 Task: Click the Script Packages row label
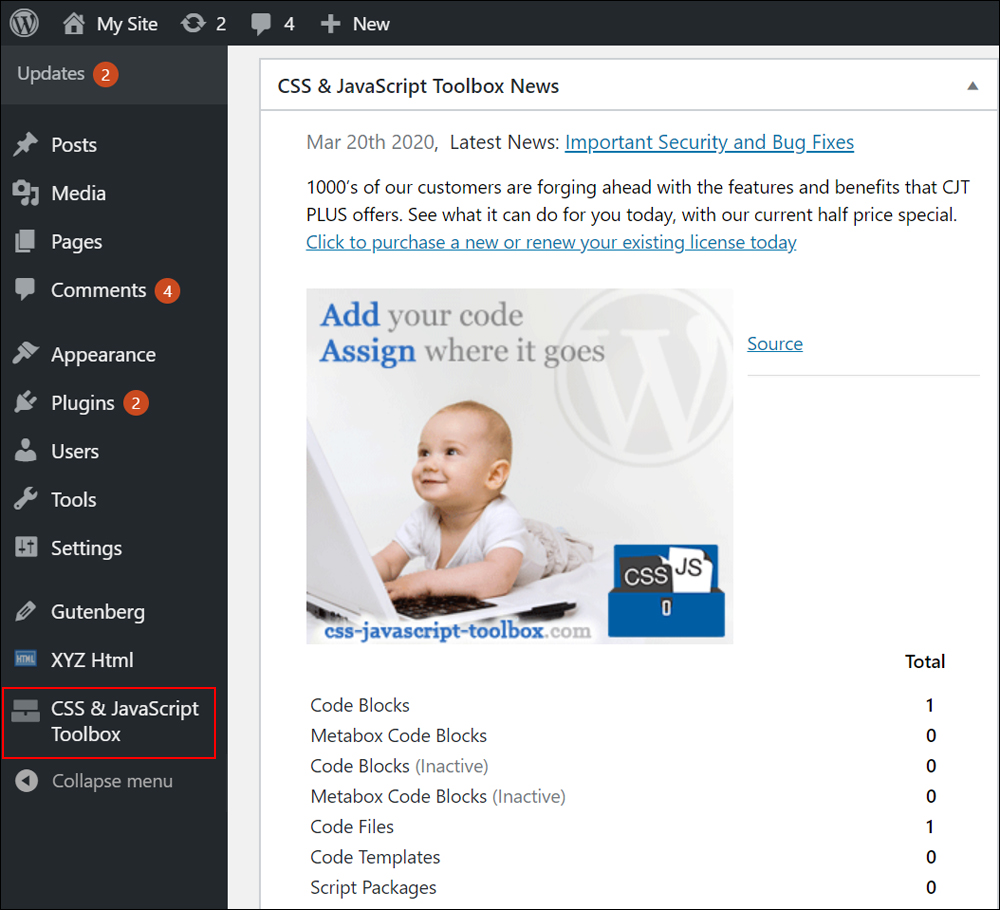[373, 888]
